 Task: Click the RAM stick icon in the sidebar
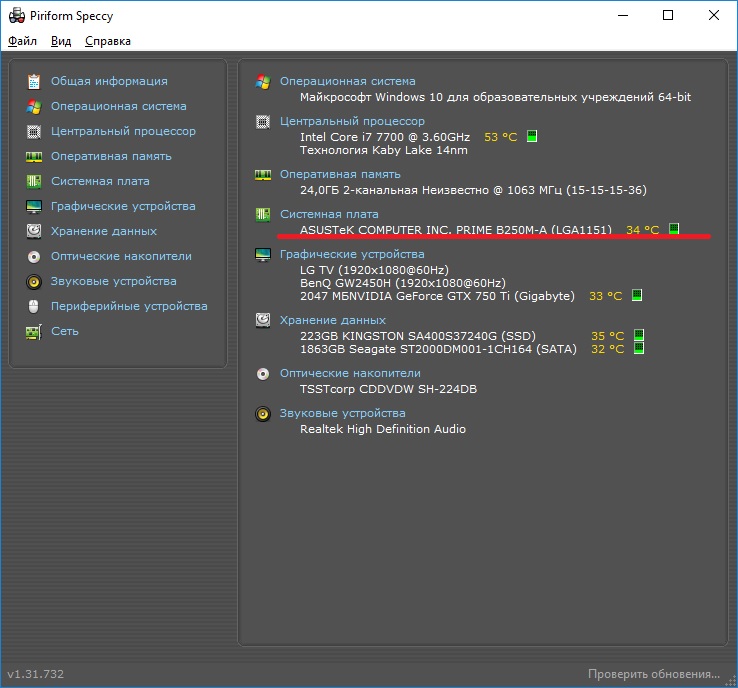[33, 157]
